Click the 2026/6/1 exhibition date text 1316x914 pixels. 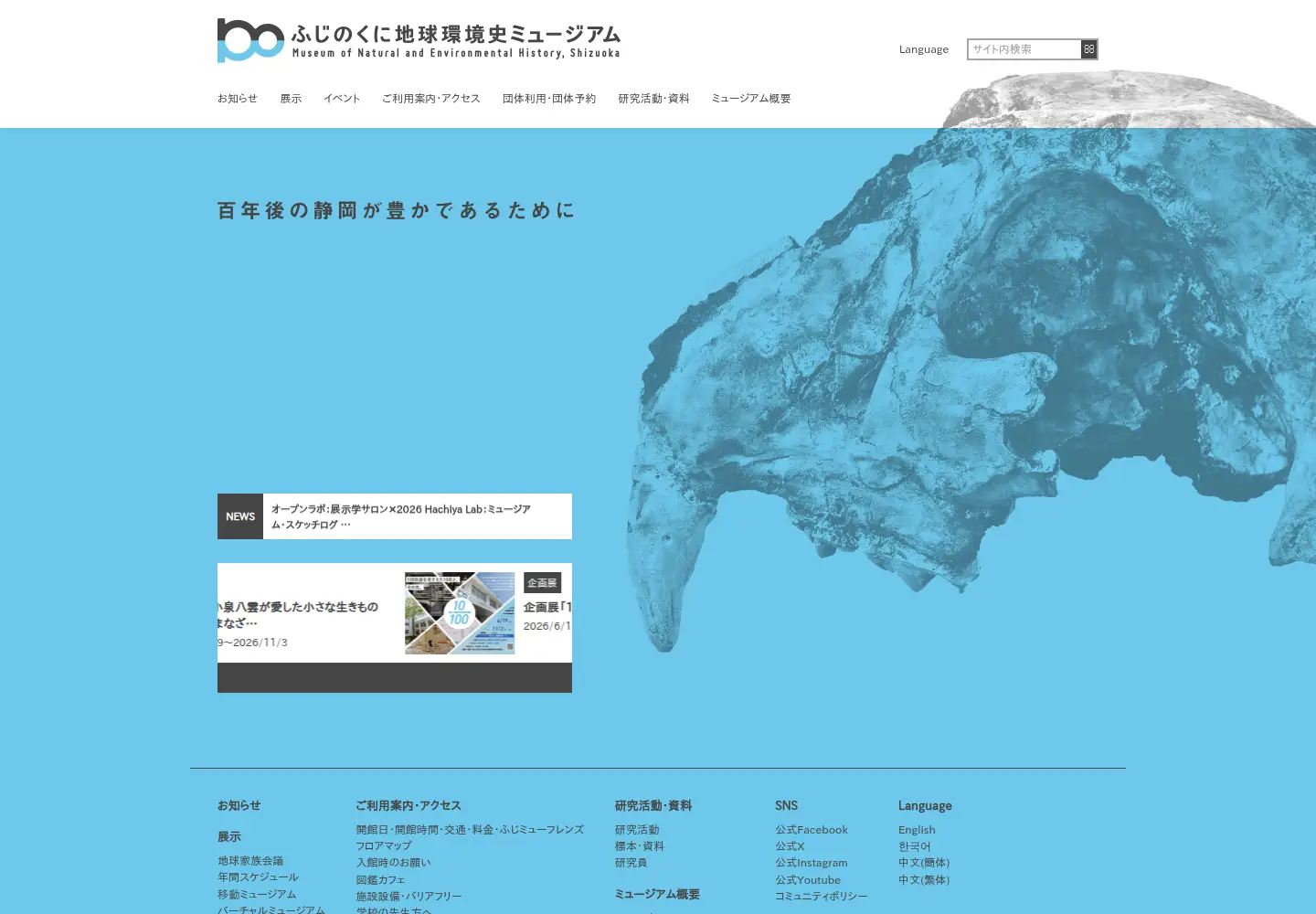click(x=547, y=626)
